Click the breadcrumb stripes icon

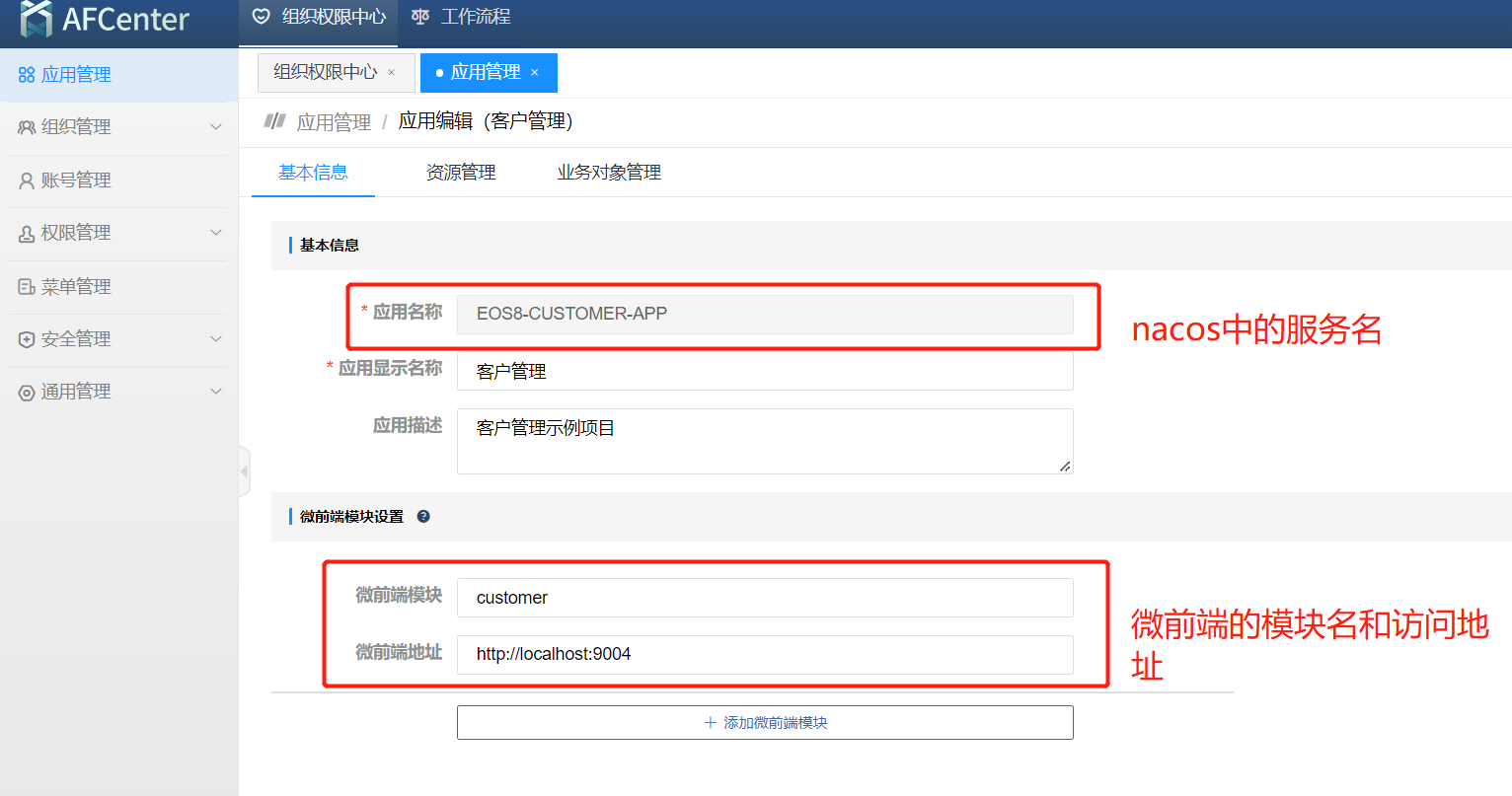pos(274,121)
